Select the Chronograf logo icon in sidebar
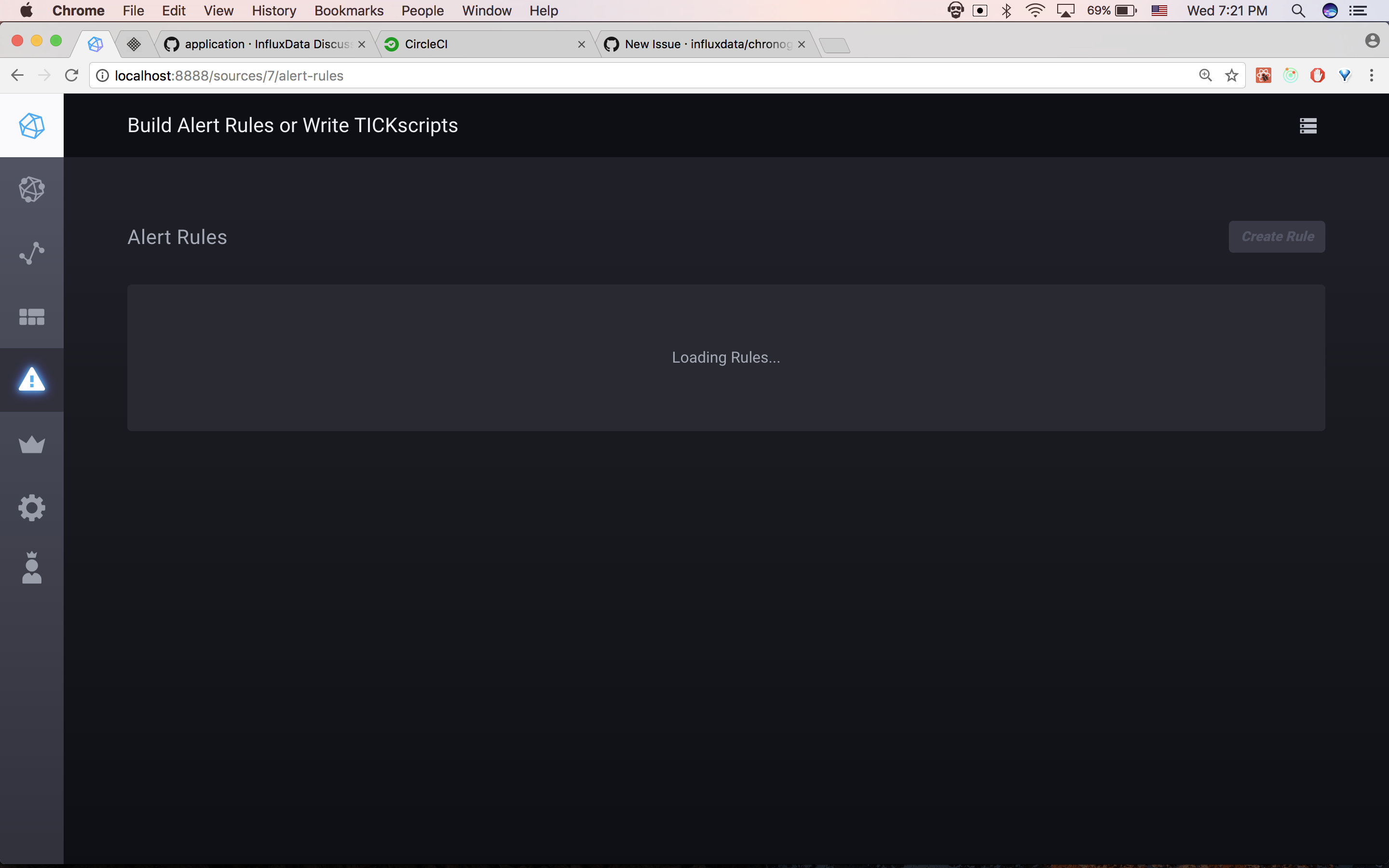Screen dimensions: 1389x868 click(x=31, y=125)
